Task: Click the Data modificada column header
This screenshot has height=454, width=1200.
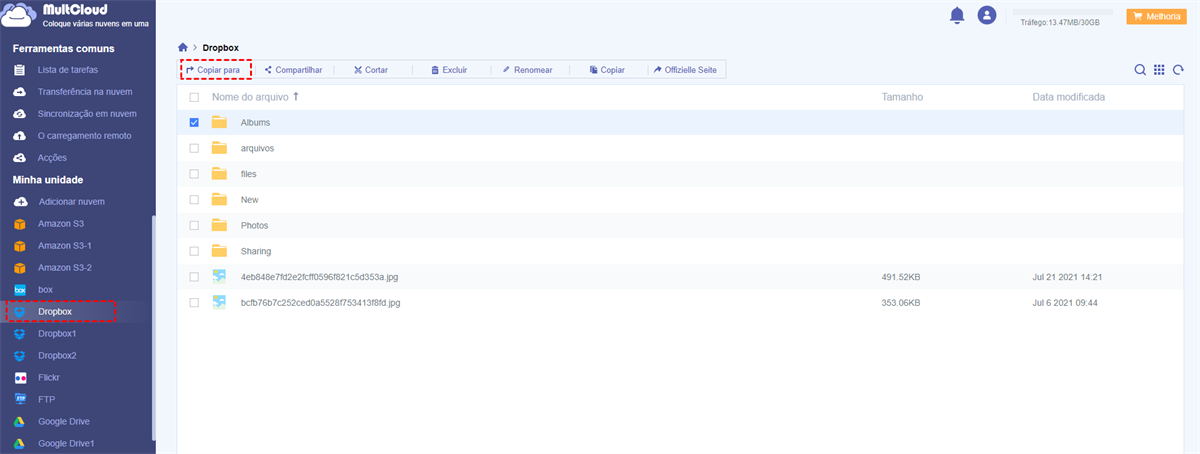Action: [1068, 97]
